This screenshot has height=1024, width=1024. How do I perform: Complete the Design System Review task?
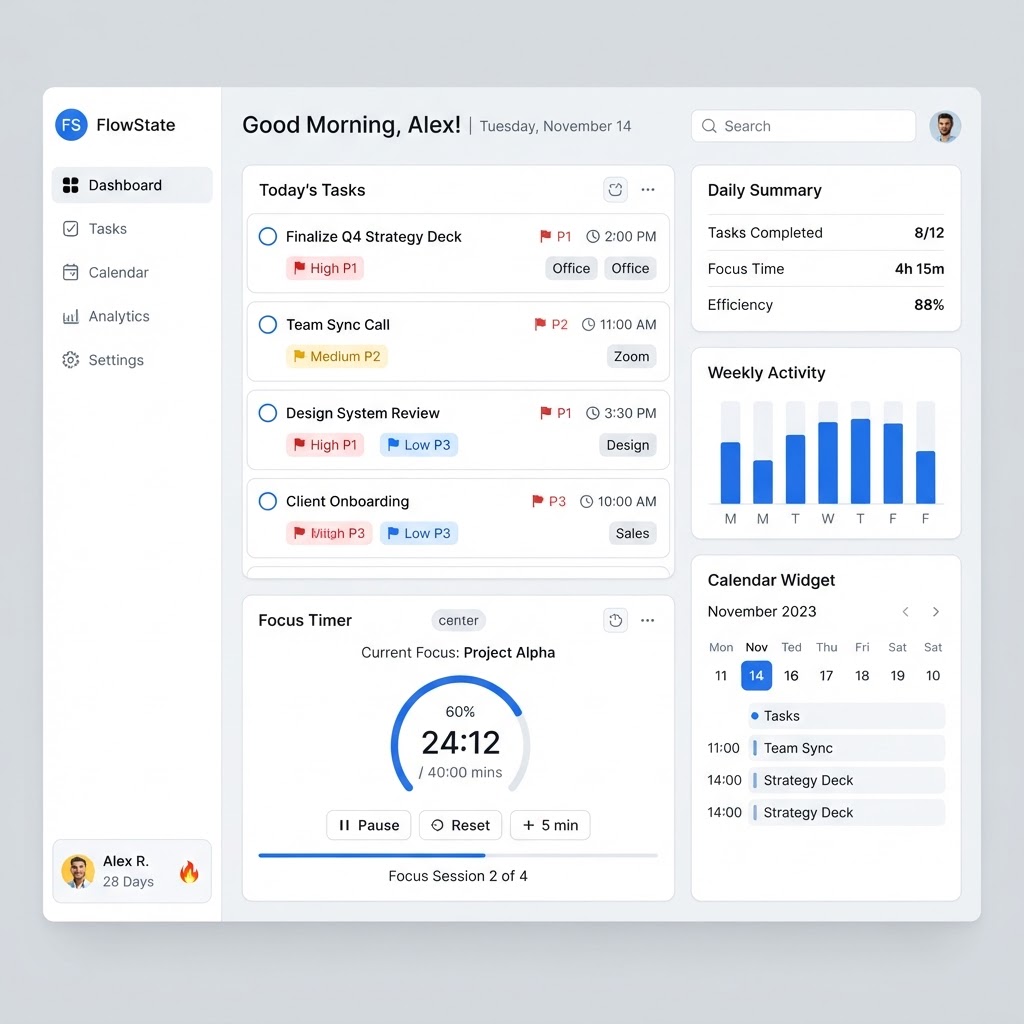click(x=268, y=413)
